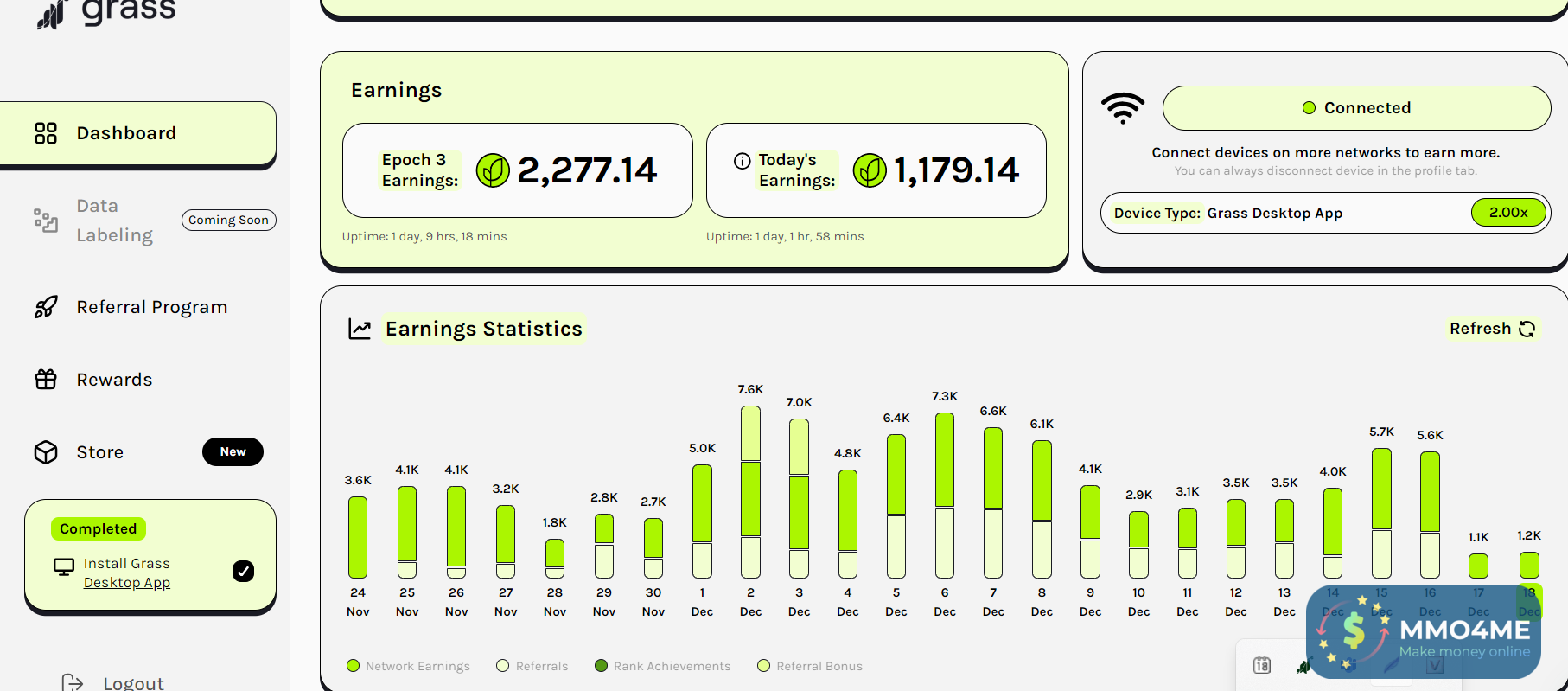This screenshot has width=1568, height=691.
Task: Click the 4 Dec 4.8K bar
Action: click(x=848, y=524)
